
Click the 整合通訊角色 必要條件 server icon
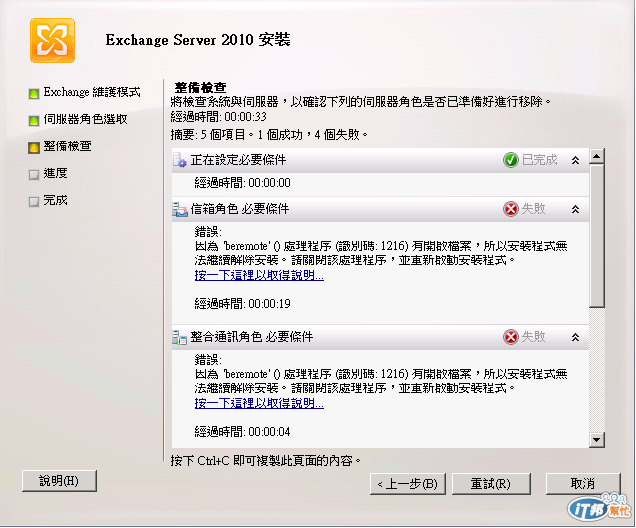(x=180, y=337)
